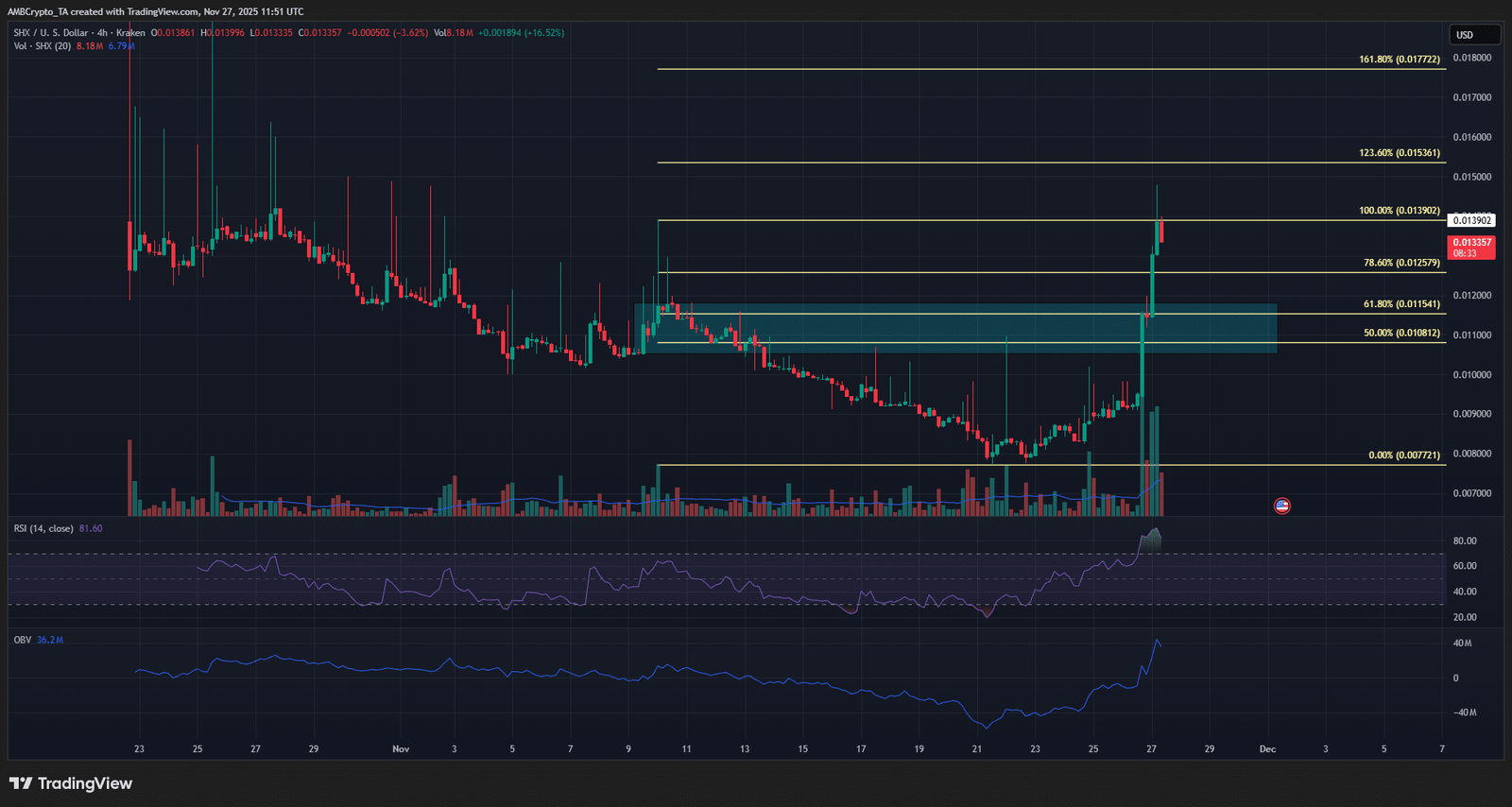The height and width of the screenshot is (807, 1512).
Task: Click the Nov label on time axis
Action: pyautogui.click(x=401, y=749)
